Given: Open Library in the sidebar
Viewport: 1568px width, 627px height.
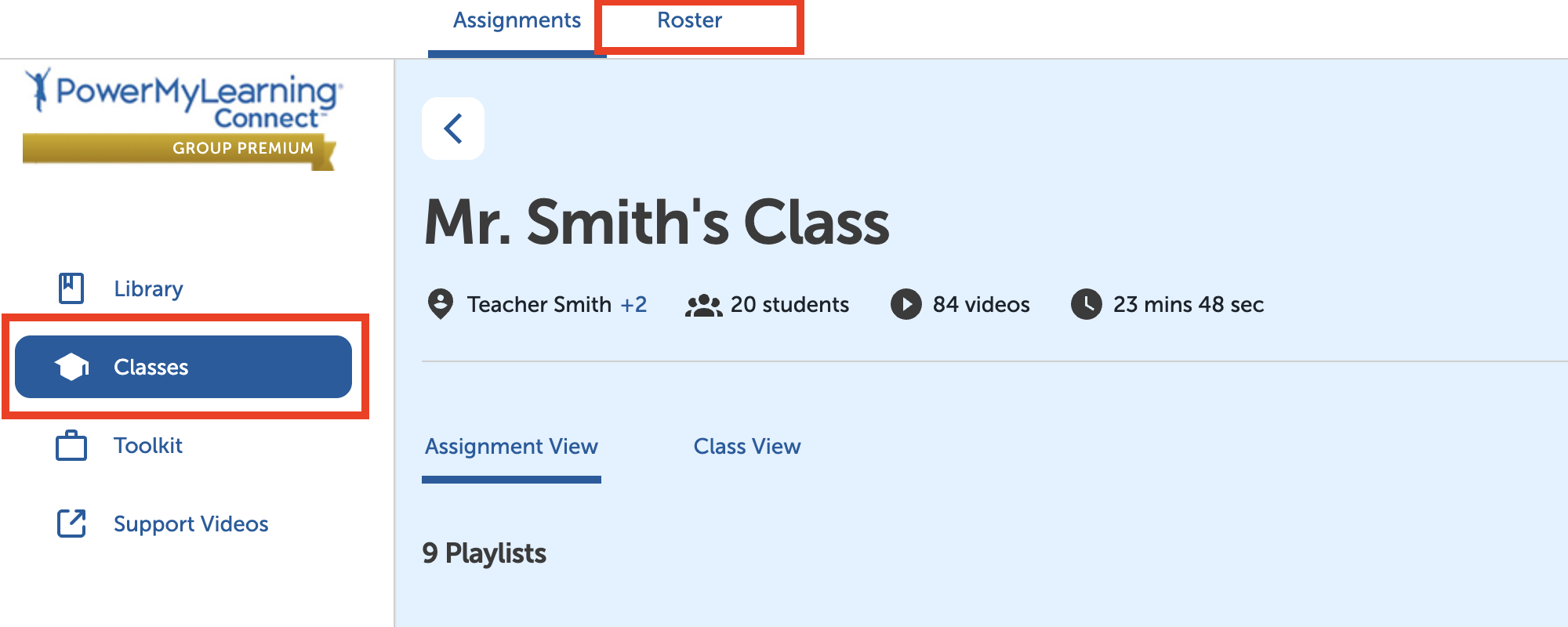Looking at the screenshot, I should pos(148,288).
